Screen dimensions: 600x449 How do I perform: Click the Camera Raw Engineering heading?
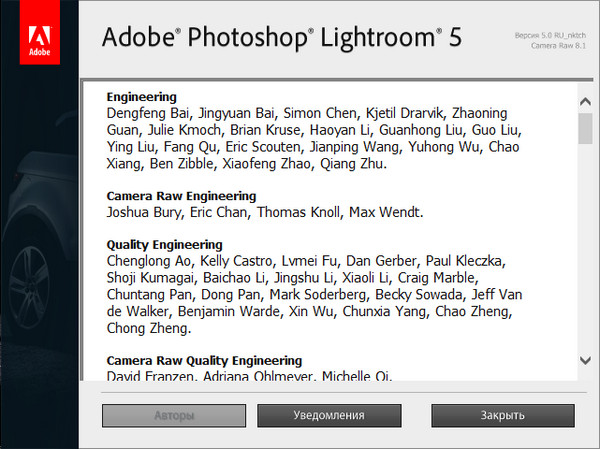pyautogui.click(x=182, y=196)
